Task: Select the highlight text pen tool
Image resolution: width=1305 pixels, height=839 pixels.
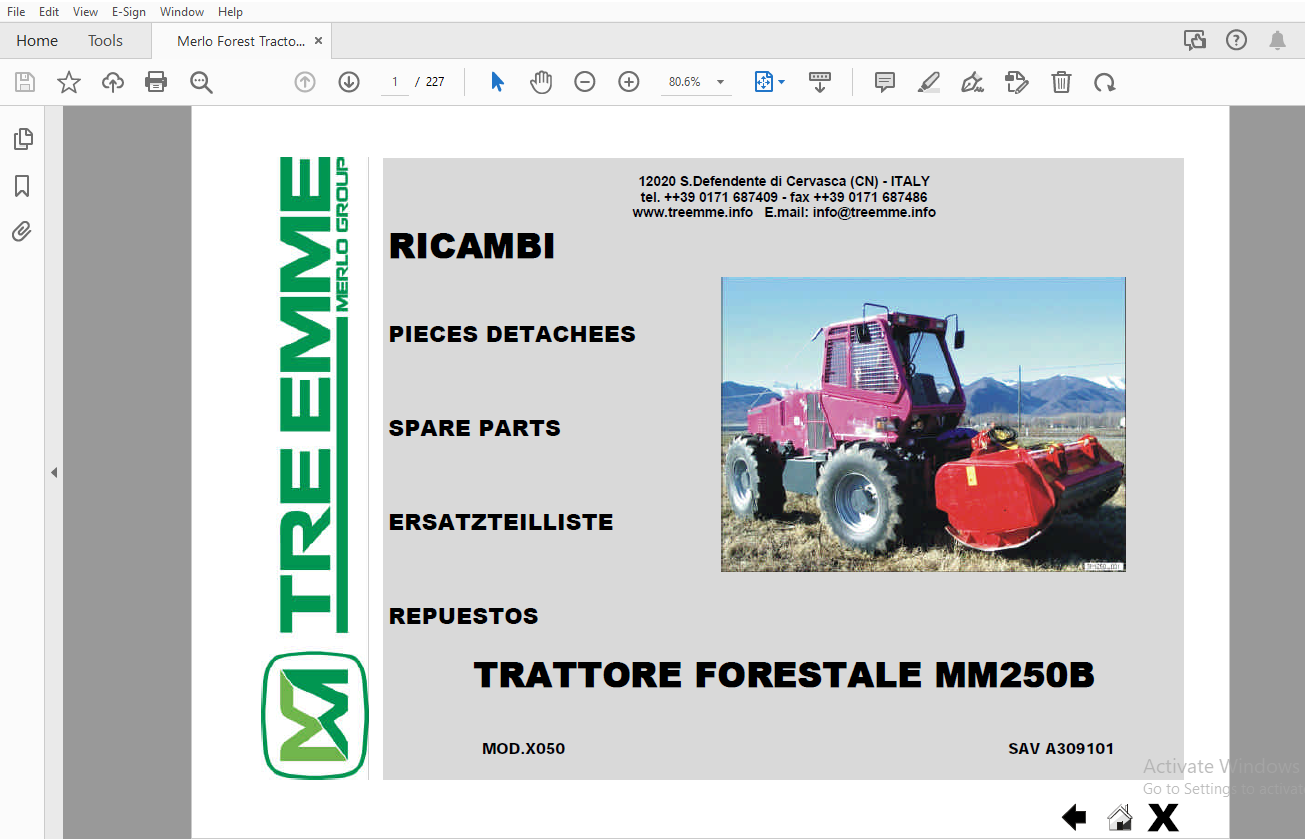Action: [929, 82]
